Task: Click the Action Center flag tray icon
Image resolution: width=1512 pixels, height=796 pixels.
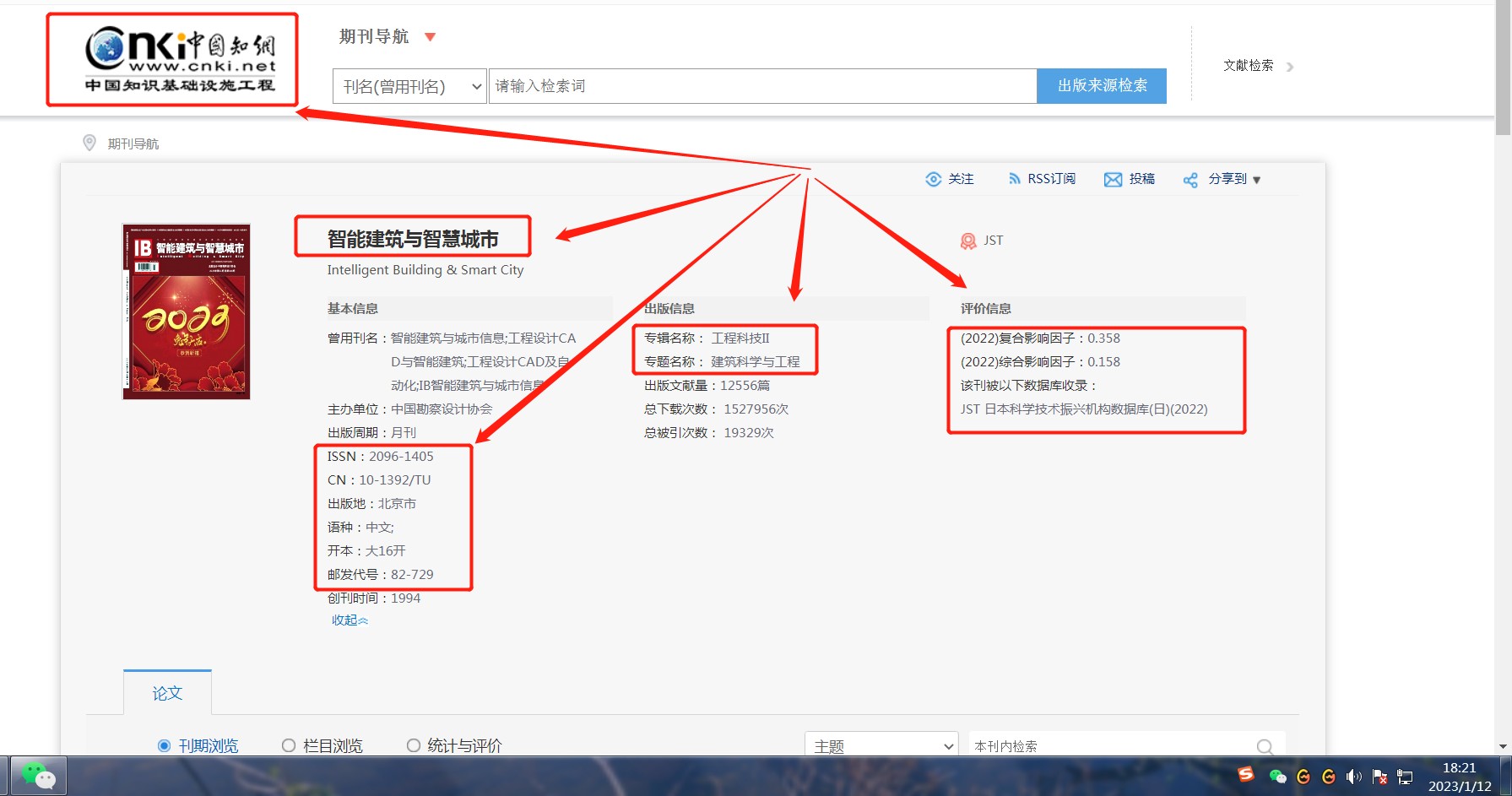Action: [1380, 777]
